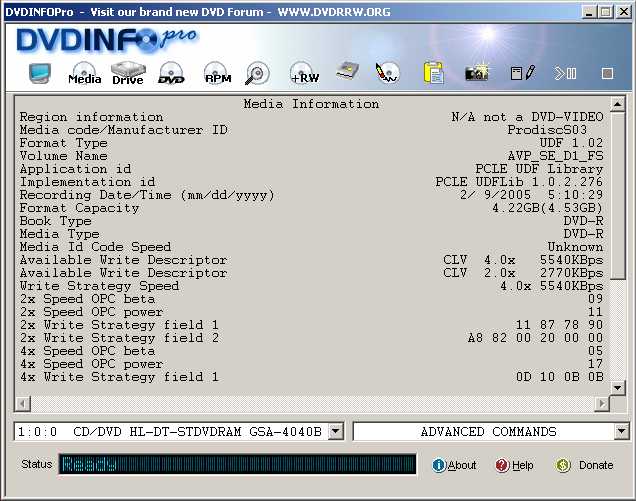Click the 'Recording Date/Time' row label
636x501 pixels.
(147, 195)
